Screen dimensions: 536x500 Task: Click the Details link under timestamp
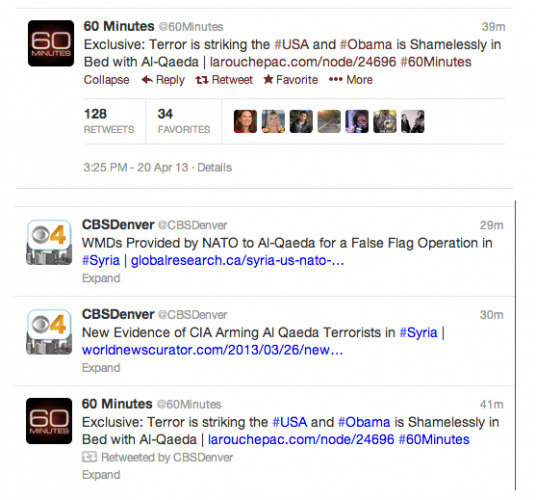pyautogui.click(x=214, y=167)
